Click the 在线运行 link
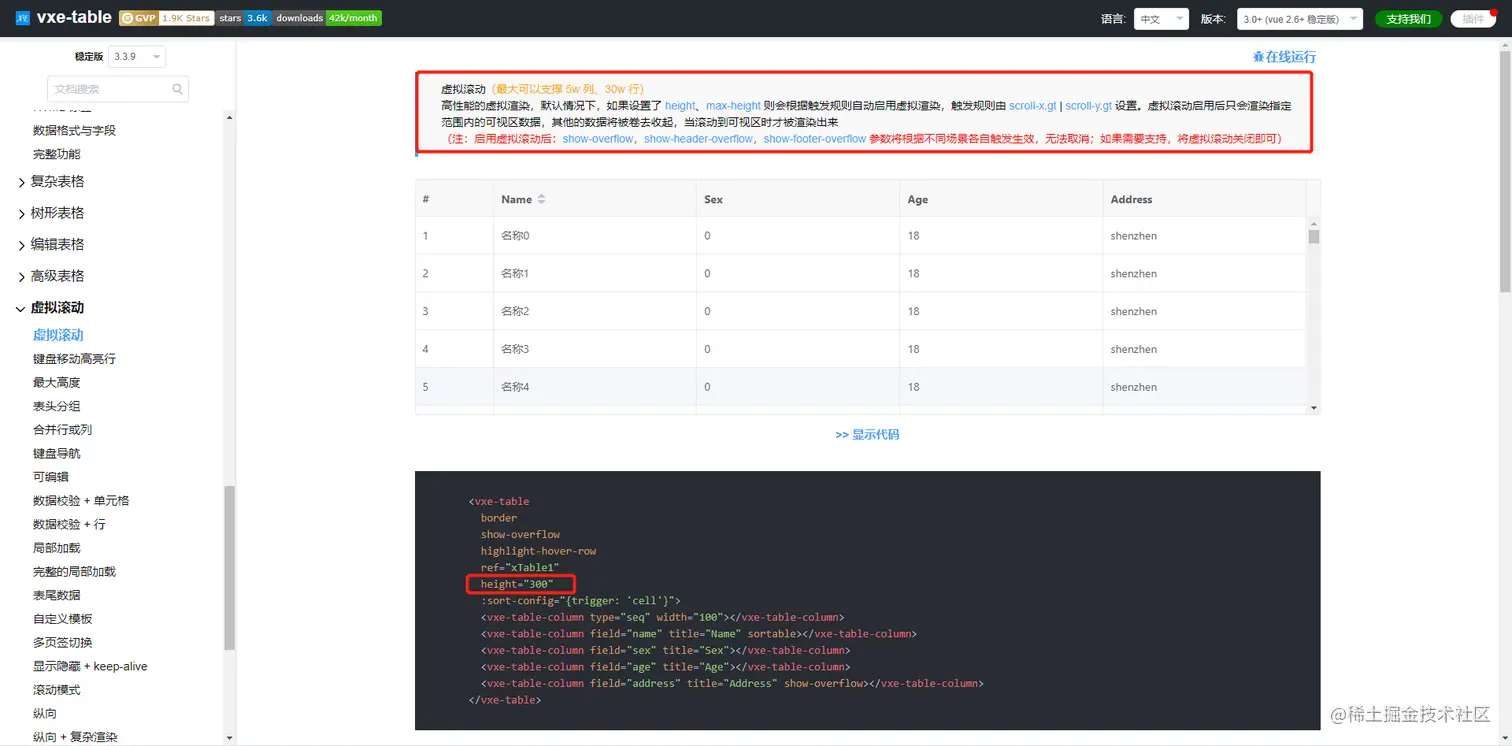This screenshot has height=746, width=1512. [1291, 57]
